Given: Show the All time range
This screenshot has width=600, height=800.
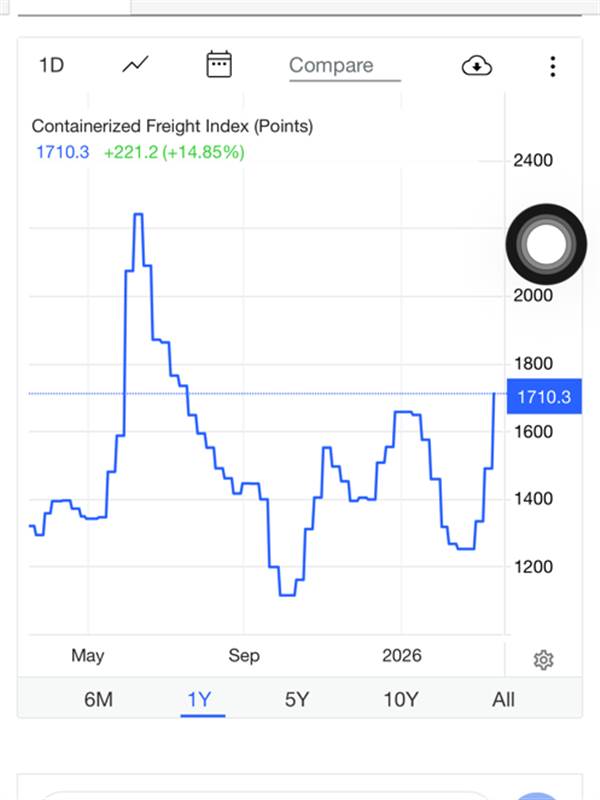Looking at the screenshot, I should coord(503,699).
